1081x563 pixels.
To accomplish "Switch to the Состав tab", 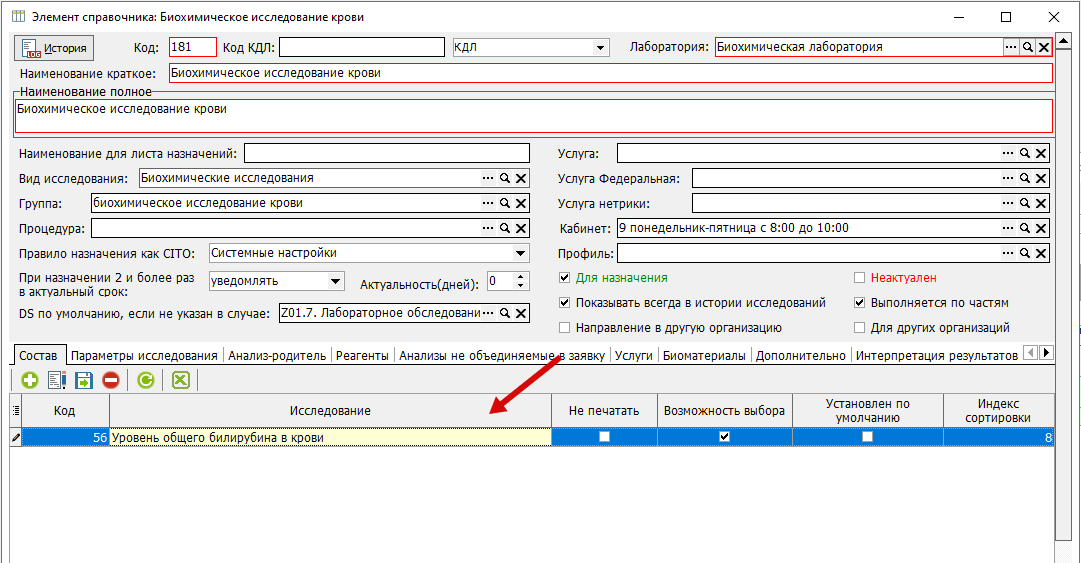I will 38,356.
